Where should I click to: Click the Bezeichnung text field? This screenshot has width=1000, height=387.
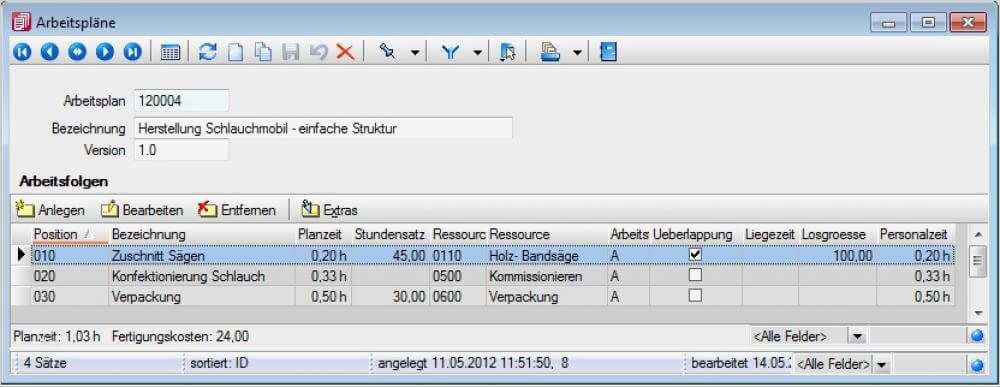click(x=323, y=128)
